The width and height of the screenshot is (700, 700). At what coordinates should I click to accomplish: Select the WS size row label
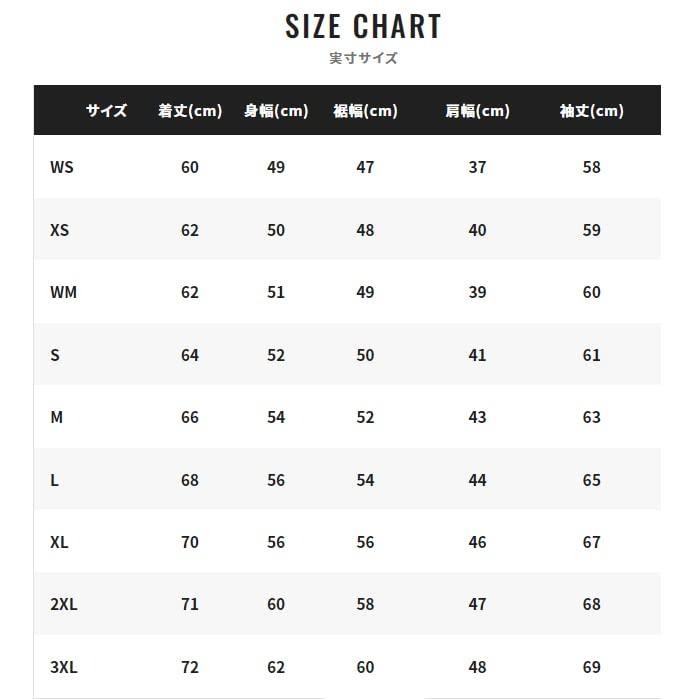tap(62, 167)
